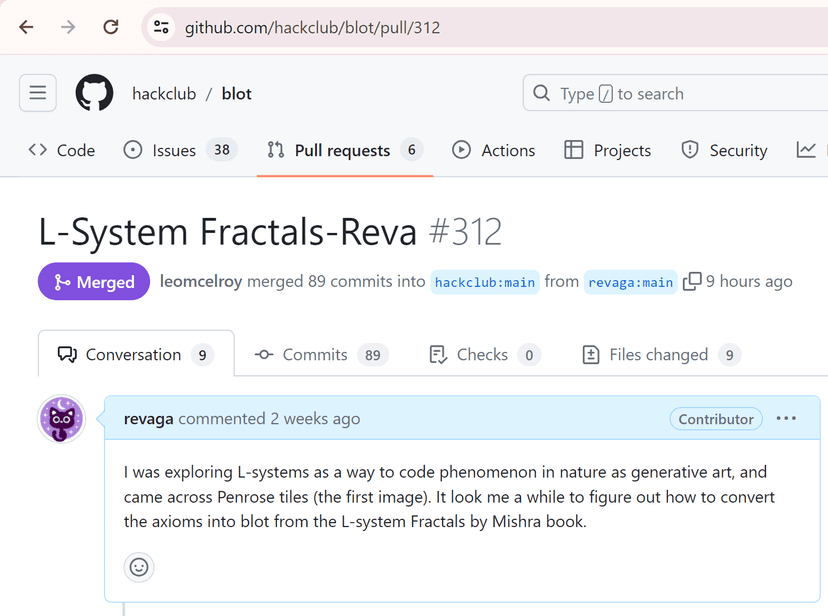Open the comment's three-dot options menu
This screenshot has width=828, height=616.
point(786,419)
